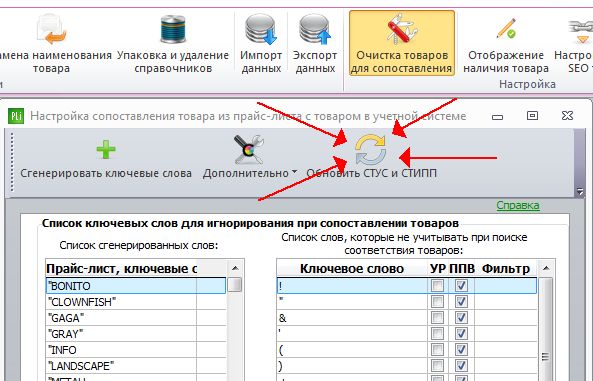Click Обновить СТУС и СТИПП refresh icon
The image size is (593, 381).
pos(371,150)
